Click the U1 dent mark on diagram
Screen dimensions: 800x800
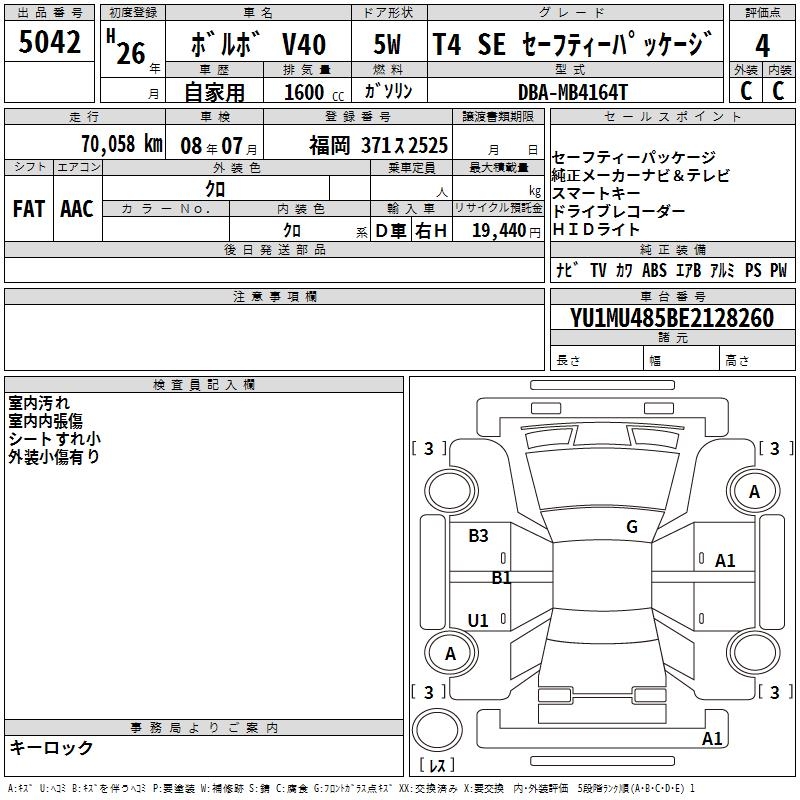coord(478,620)
